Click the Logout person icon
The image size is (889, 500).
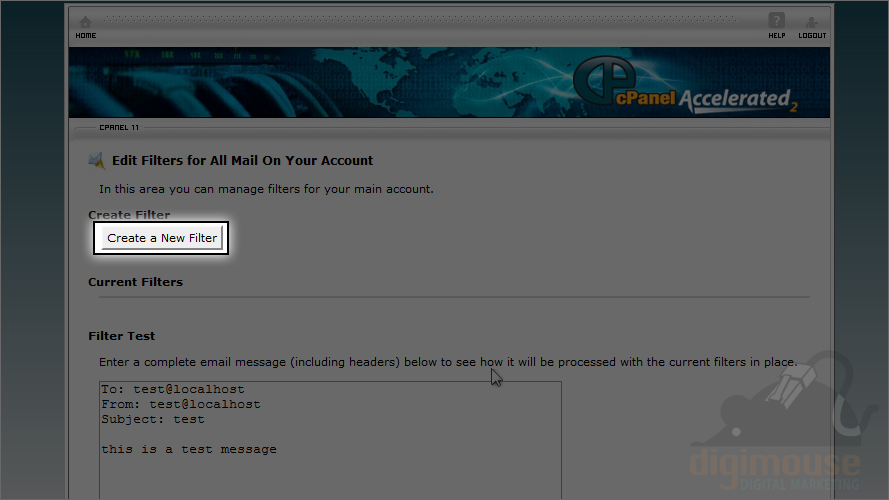point(811,22)
